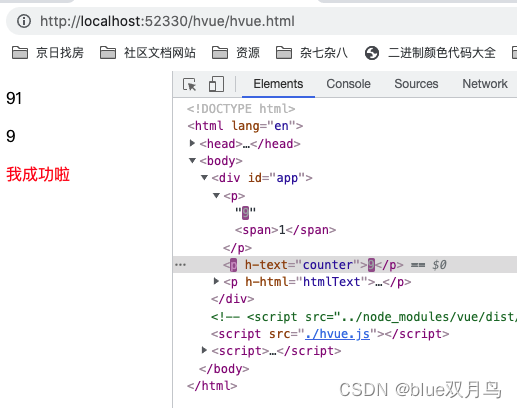Open the 资源 bookmark folder
This screenshot has width=517, height=408.
pos(236,53)
